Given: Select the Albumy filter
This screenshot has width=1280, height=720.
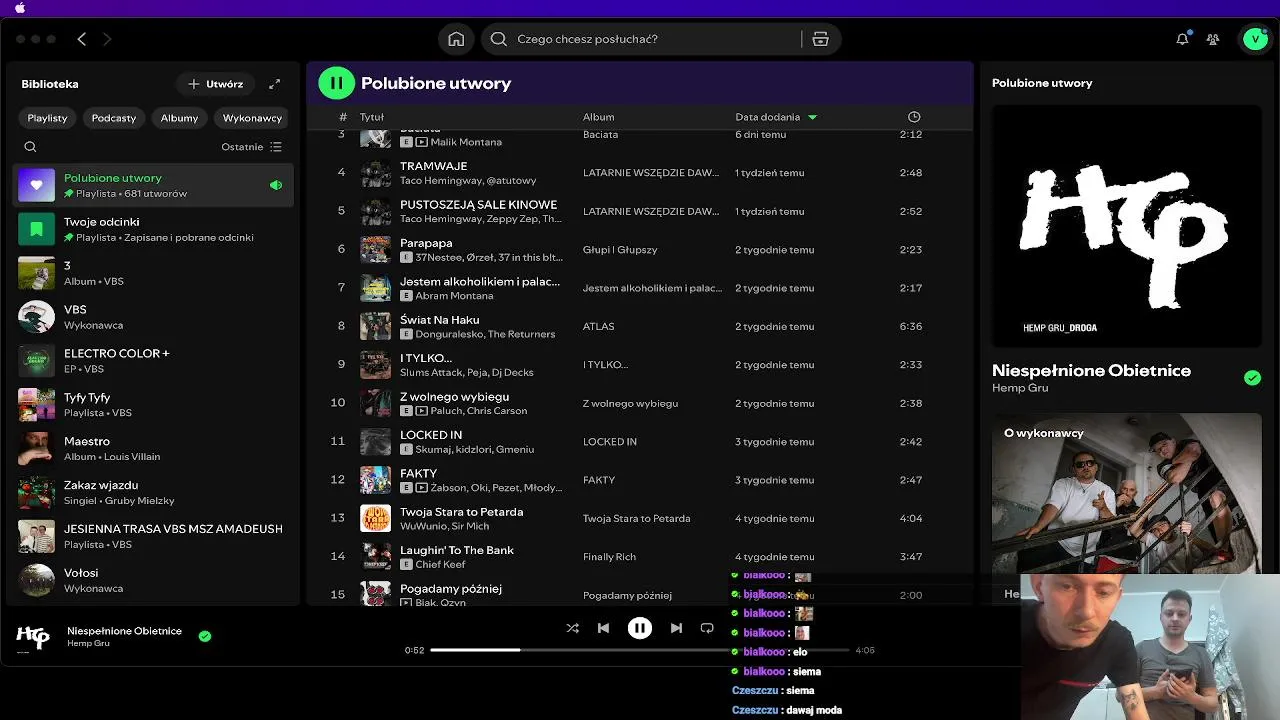Looking at the screenshot, I should 180,118.
